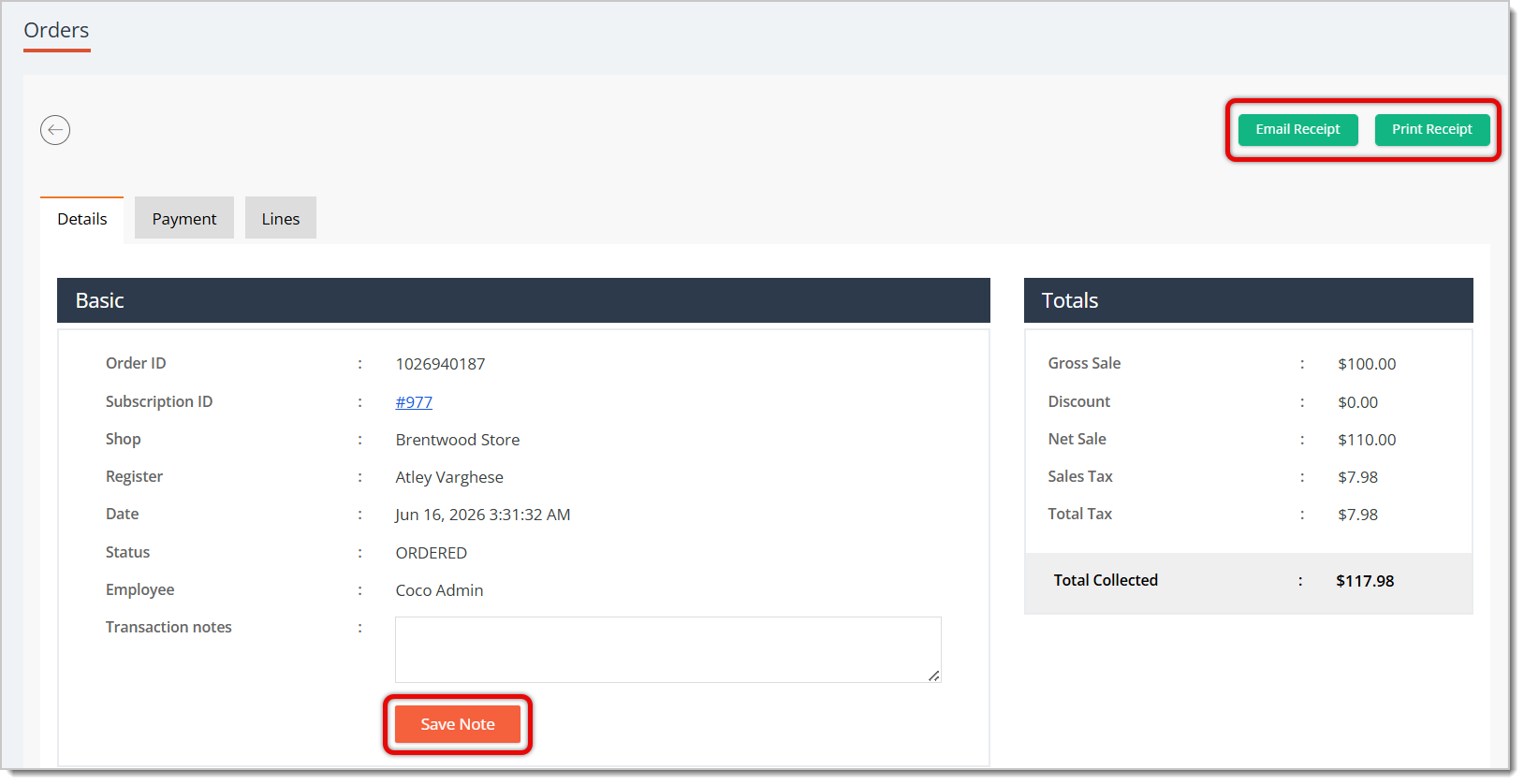Select the ORDERED status value
The height and width of the screenshot is (784, 1524).
click(432, 553)
